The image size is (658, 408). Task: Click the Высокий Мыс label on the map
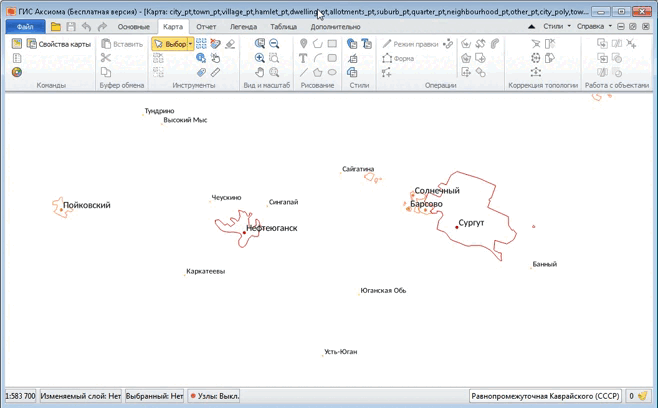(185, 120)
